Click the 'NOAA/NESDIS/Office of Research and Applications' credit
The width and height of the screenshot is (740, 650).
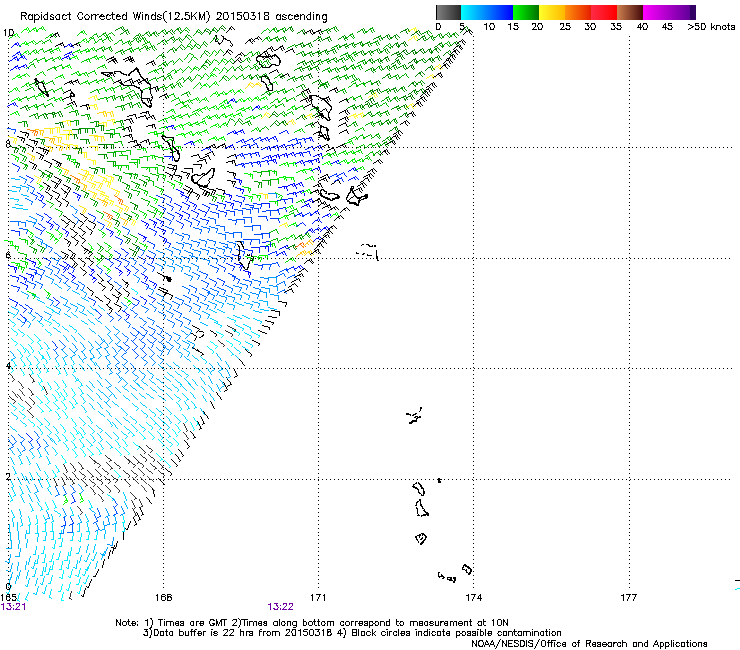point(589,644)
